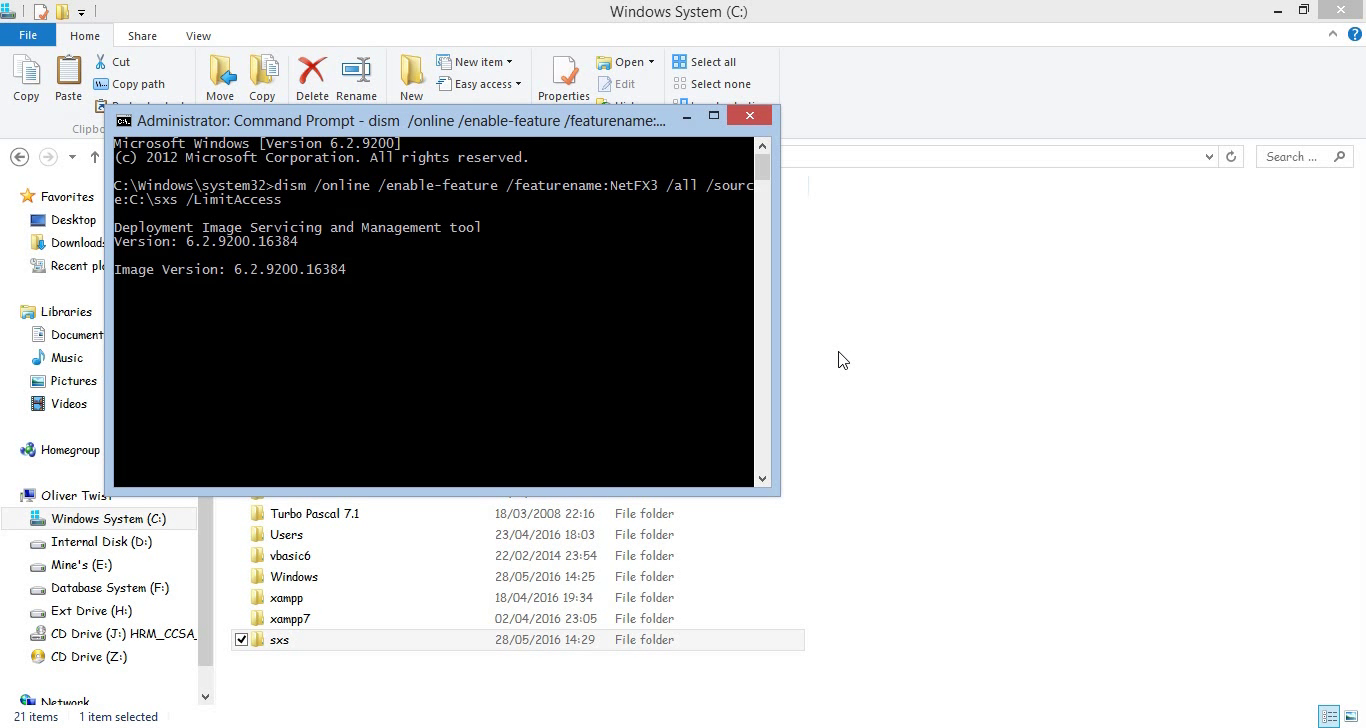1366x728 pixels.
Task: Open the File menu
Action: pyautogui.click(x=28, y=35)
